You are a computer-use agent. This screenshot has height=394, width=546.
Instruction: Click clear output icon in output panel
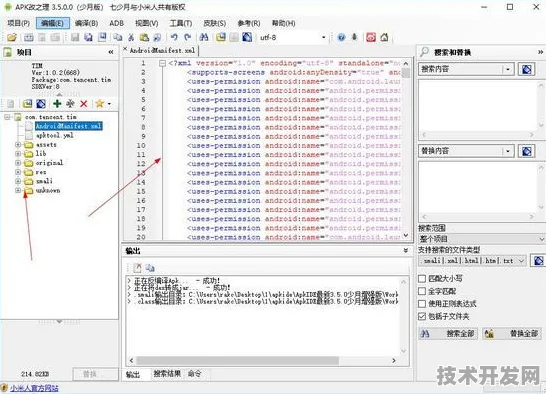click(x=137, y=268)
